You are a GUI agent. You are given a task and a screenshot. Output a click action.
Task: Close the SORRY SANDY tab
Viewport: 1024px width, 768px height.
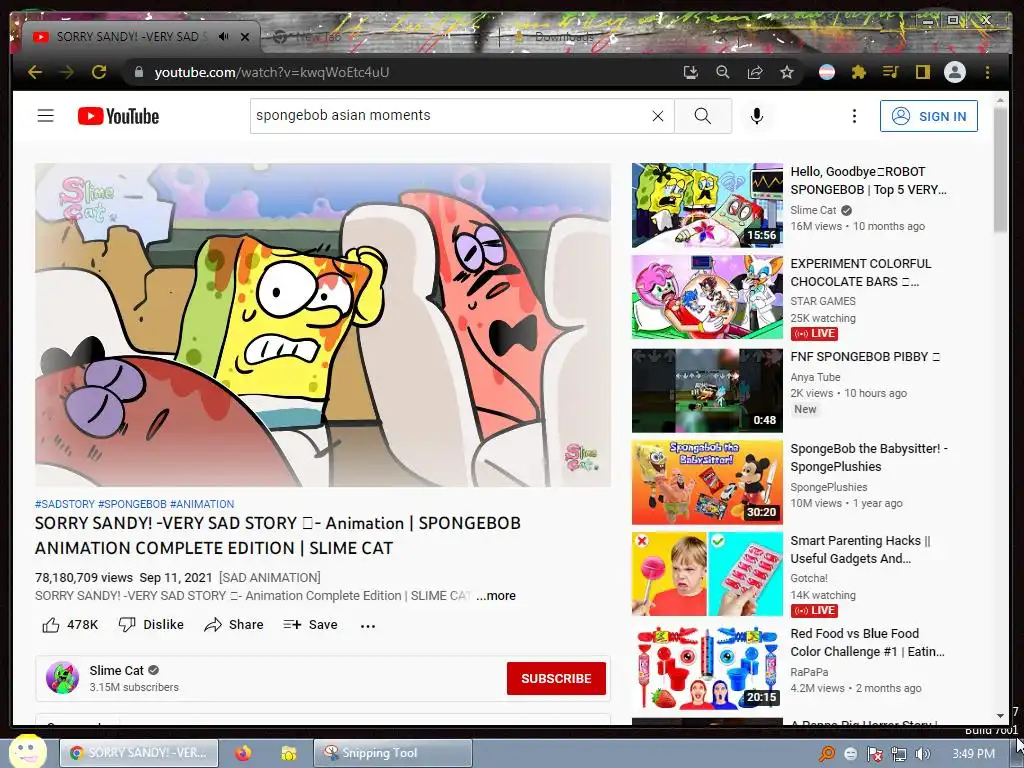[x=245, y=37]
